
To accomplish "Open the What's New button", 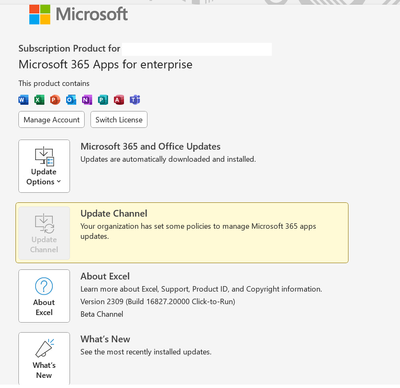I will (44, 359).
